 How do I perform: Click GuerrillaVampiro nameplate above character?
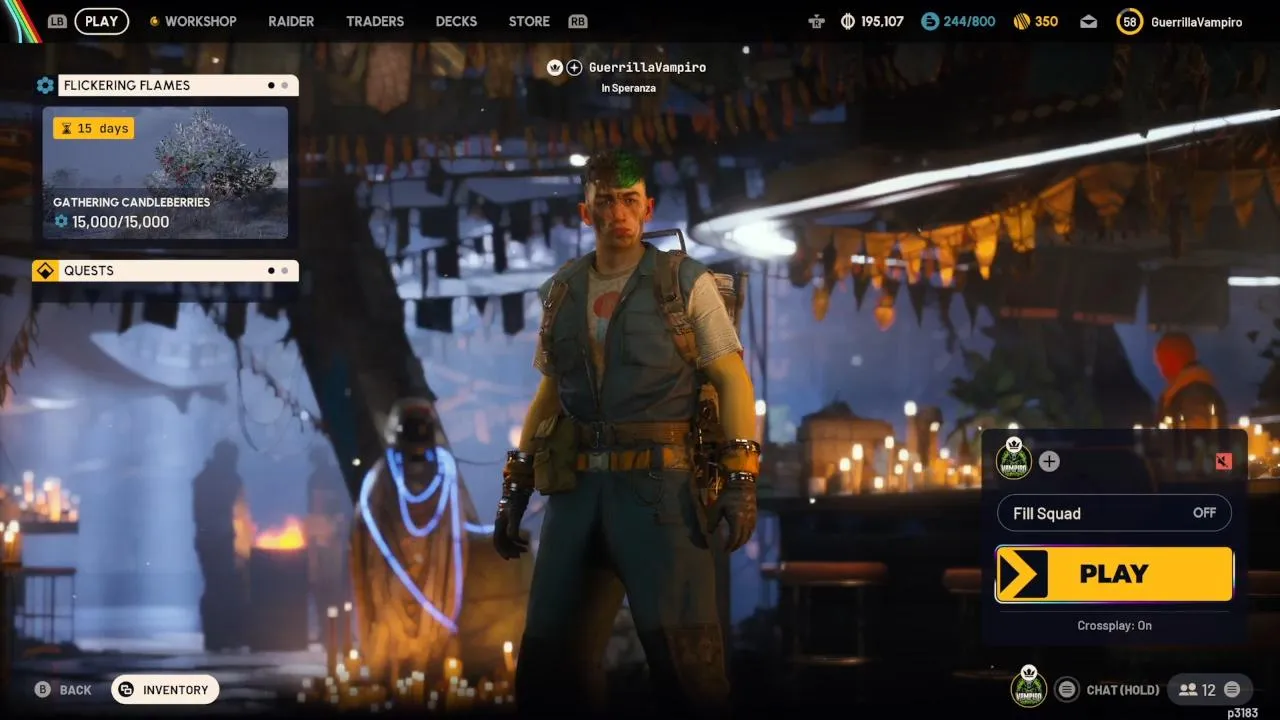coord(647,67)
